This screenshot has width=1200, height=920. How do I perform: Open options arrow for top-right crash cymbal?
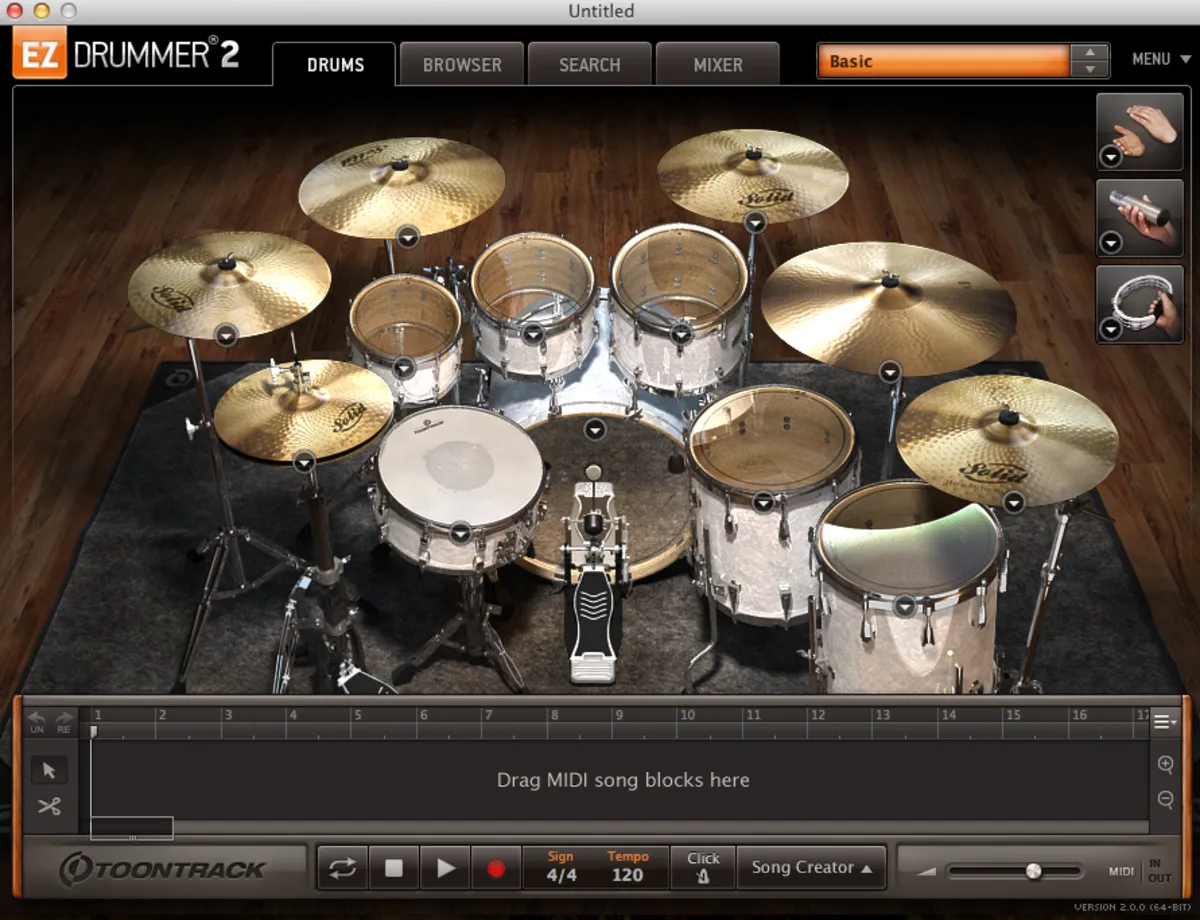[x=755, y=222]
